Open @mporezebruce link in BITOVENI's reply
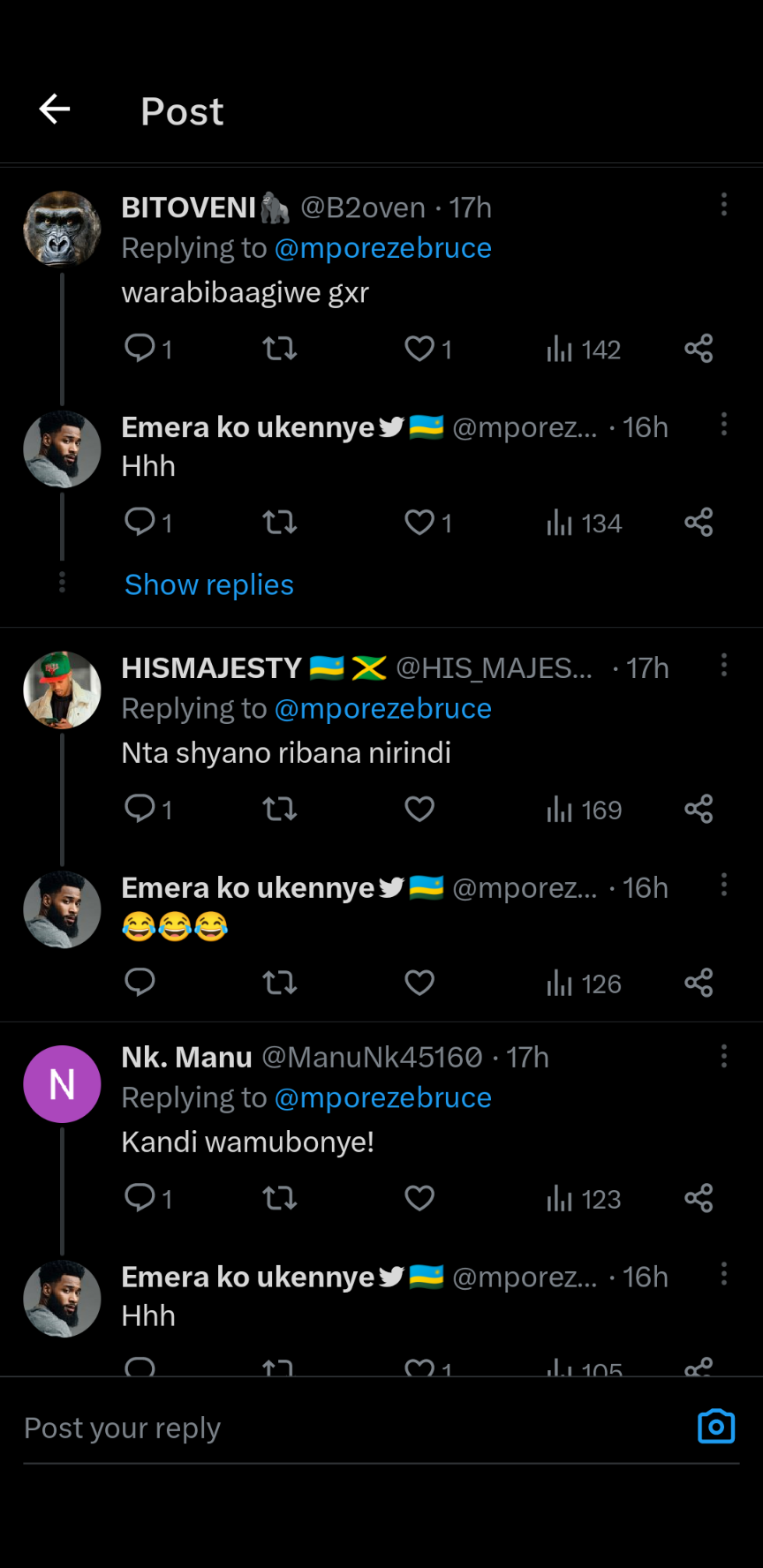The image size is (763, 1568). pyautogui.click(x=383, y=248)
